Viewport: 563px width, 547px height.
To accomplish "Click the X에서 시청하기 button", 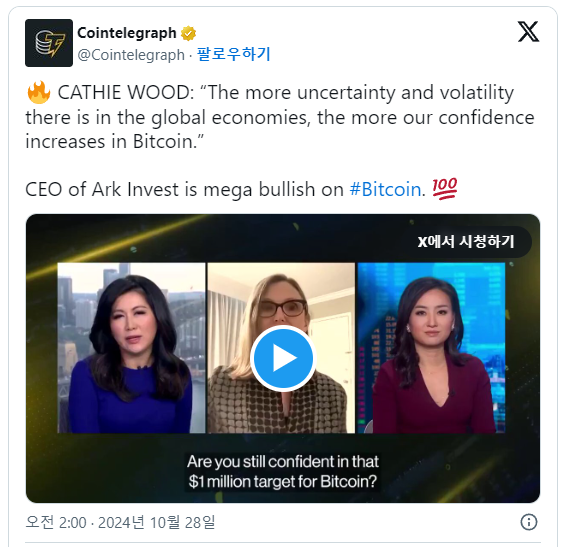I will point(466,242).
